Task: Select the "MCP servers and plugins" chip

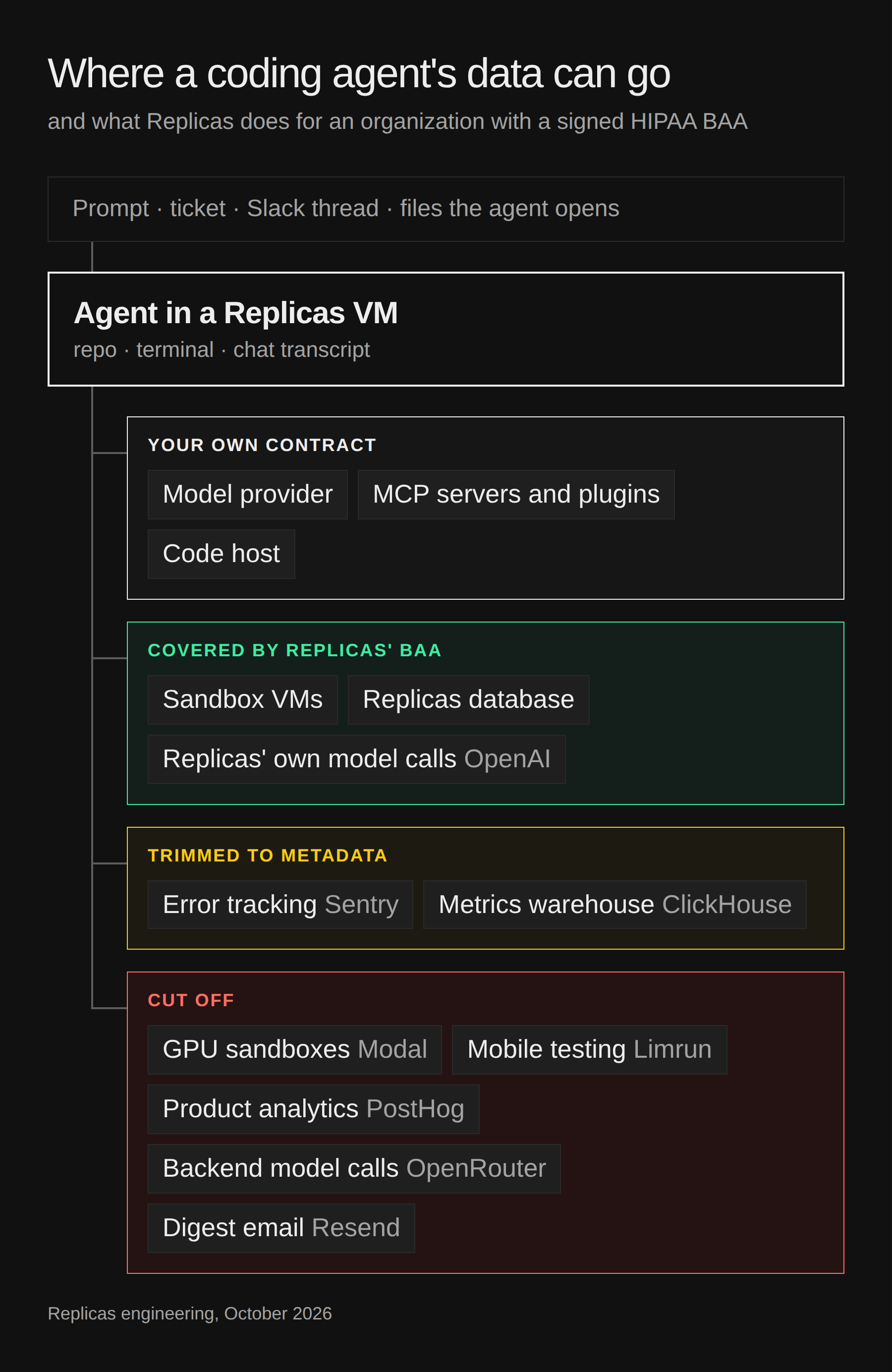Action: click(x=516, y=495)
